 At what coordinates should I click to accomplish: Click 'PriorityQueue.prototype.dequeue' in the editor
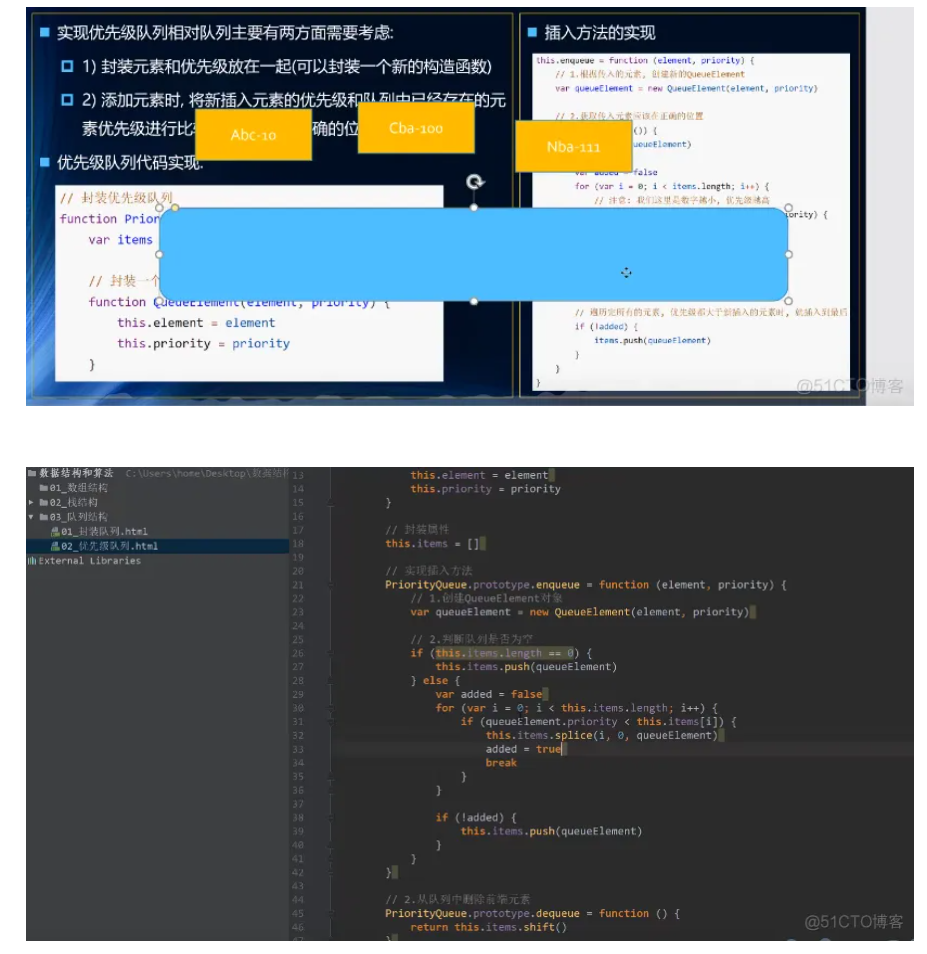pyautogui.click(x=482, y=913)
